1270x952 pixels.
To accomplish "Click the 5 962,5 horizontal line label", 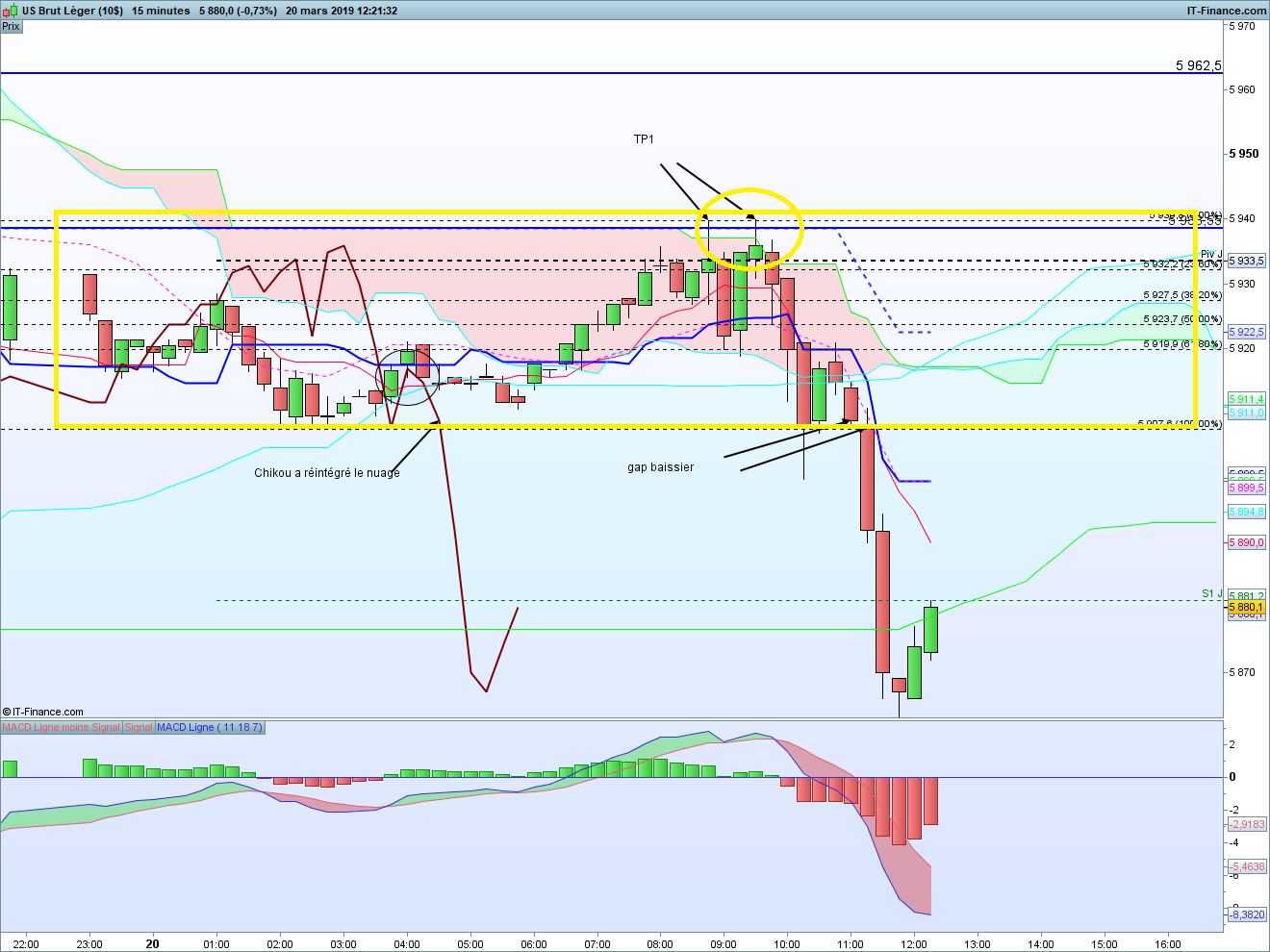I will tap(1199, 65).
